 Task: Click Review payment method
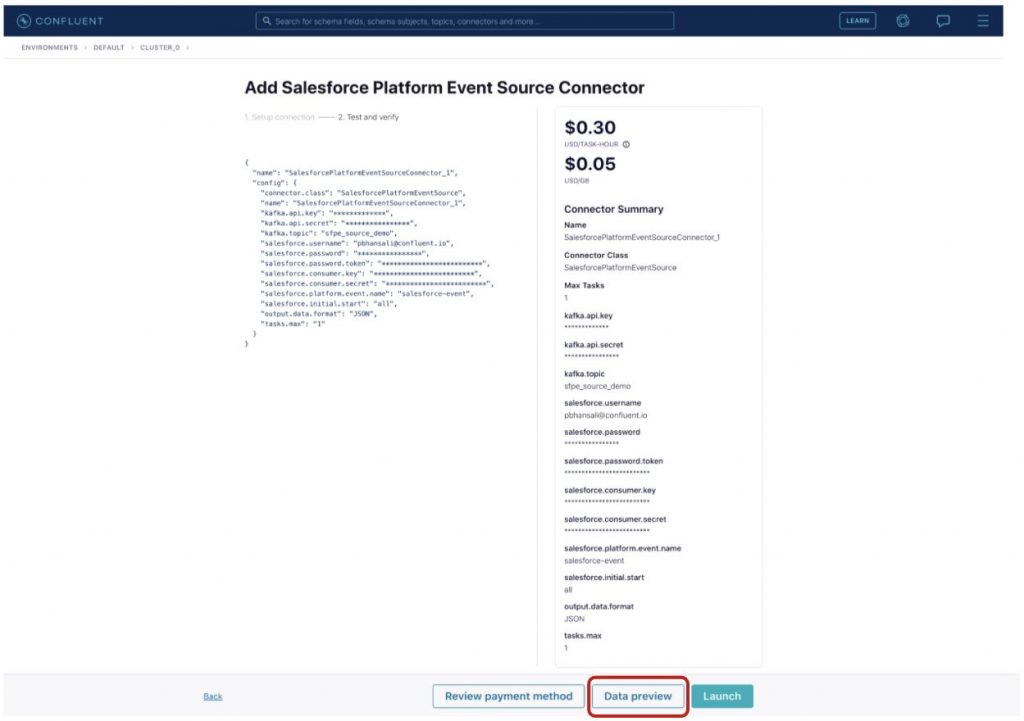[508, 696]
